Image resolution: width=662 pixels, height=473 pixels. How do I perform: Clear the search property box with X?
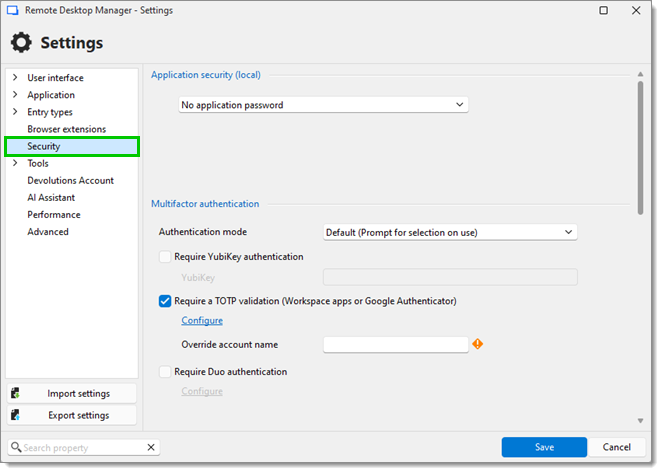[x=151, y=447]
